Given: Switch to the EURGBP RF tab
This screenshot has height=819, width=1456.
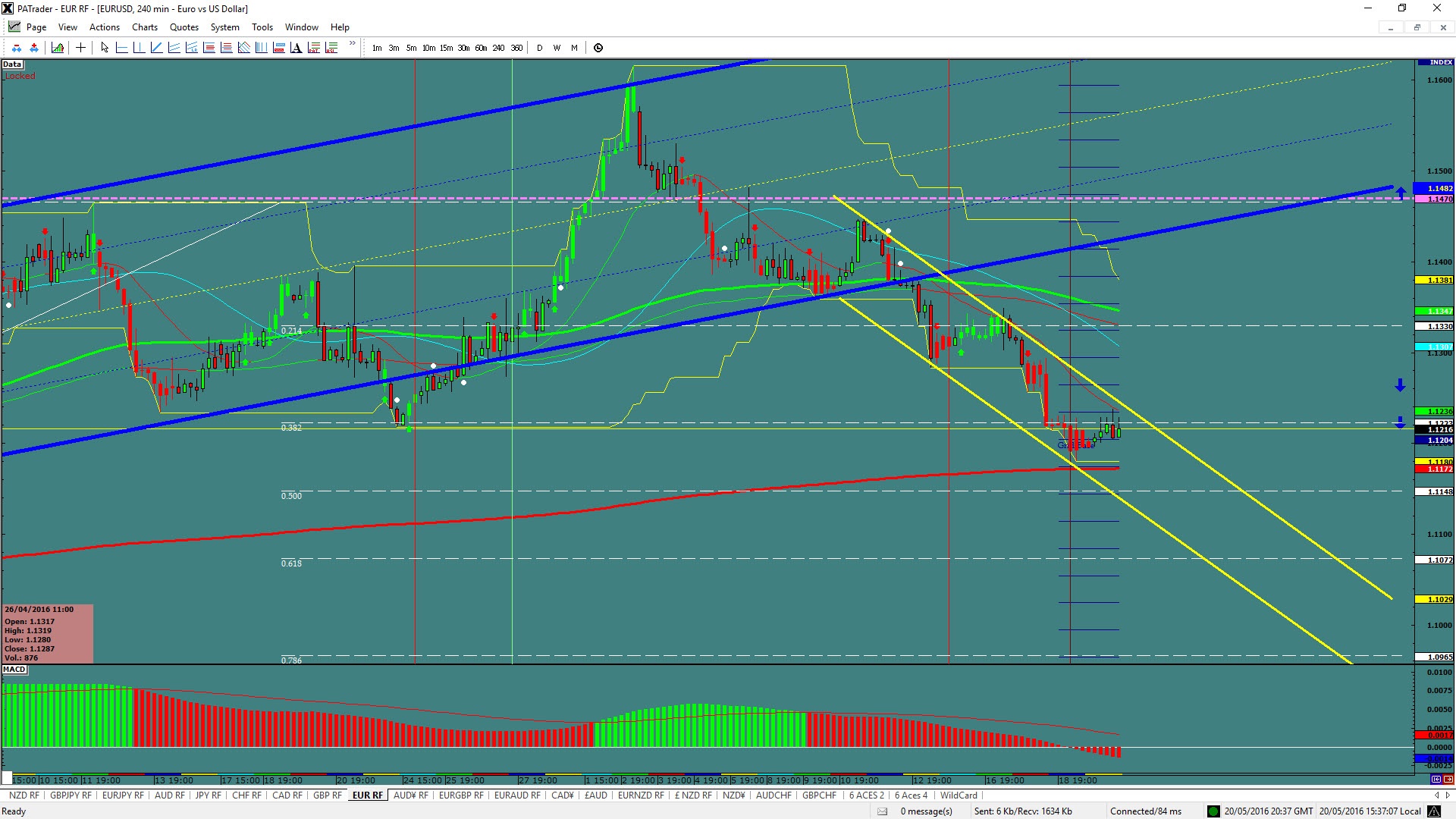Looking at the screenshot, I should pyautogui.click(x=461, y=795).
